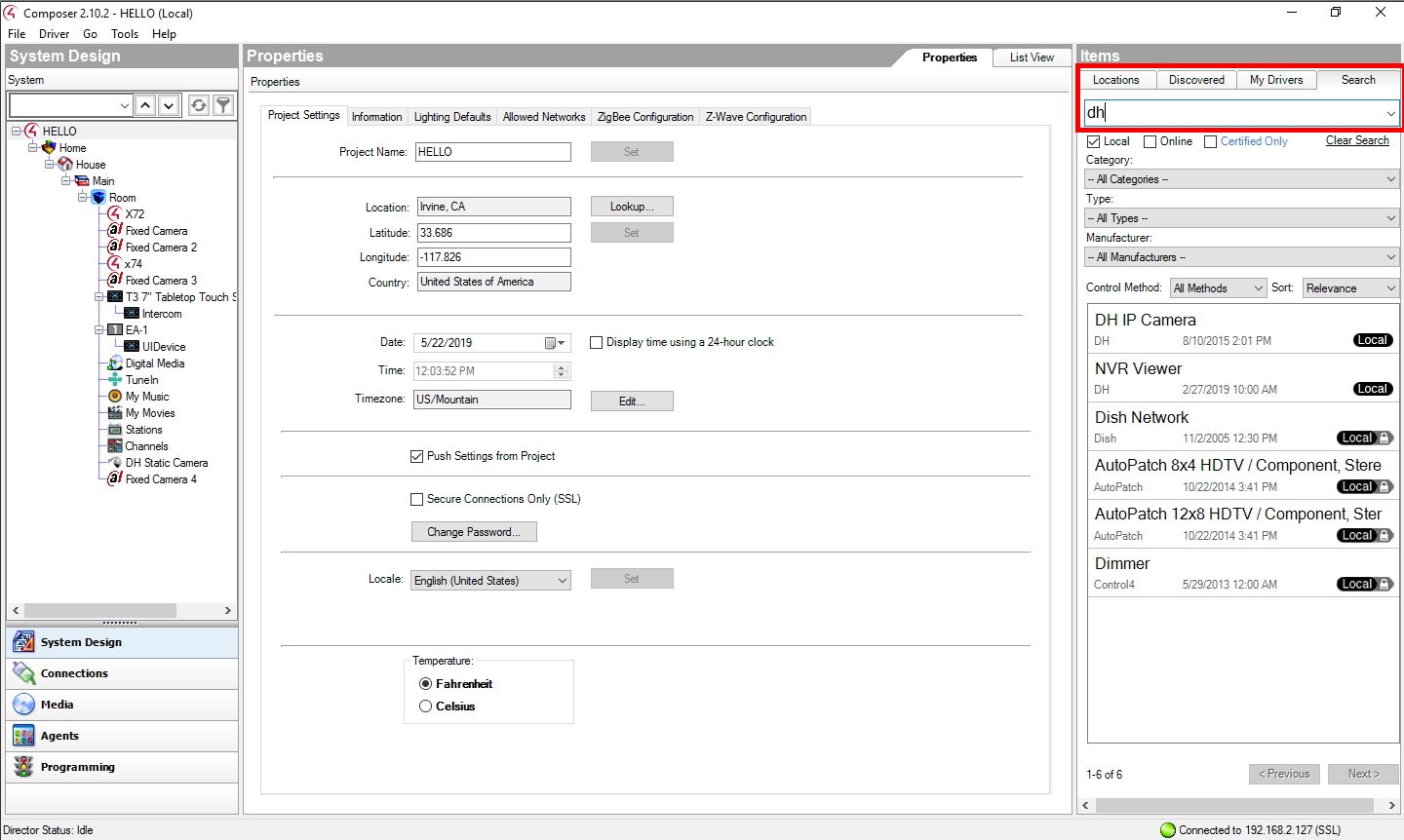Select the Celsius temperature option

(425, 706)
